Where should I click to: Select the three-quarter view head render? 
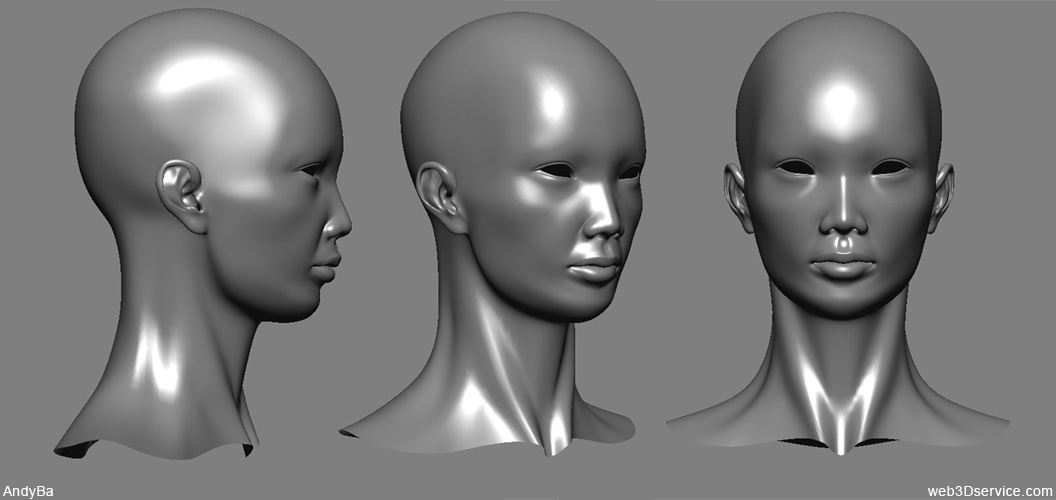492,233
